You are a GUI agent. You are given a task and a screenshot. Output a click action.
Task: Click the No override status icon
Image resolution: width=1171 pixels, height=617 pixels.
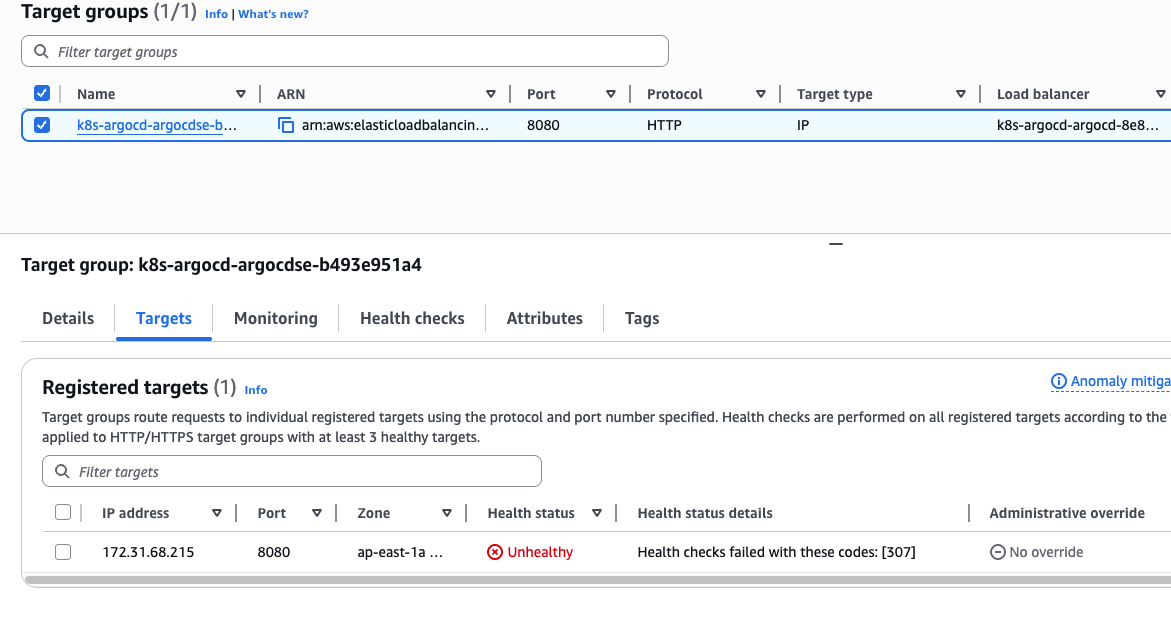pyautogui.click(x=997, y=552)
